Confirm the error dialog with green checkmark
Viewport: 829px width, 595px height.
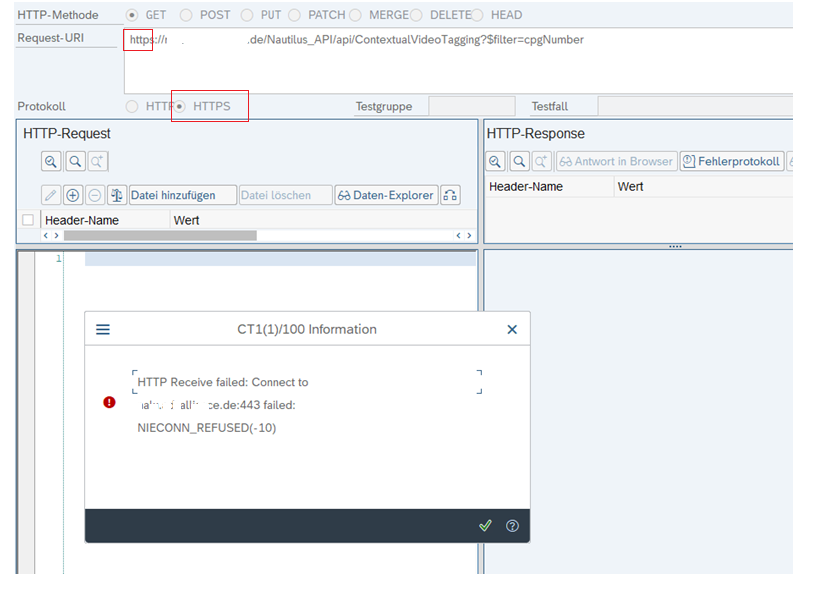[485, 526]
